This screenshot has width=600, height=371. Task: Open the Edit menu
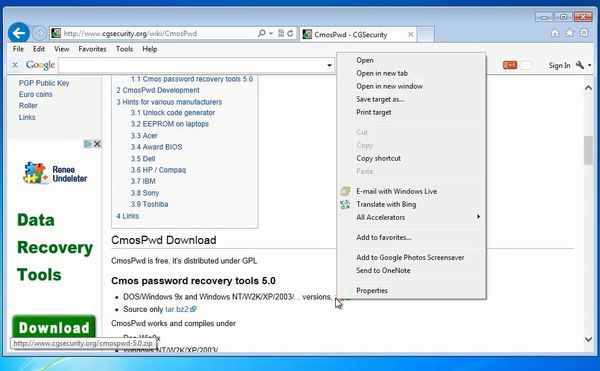point(39,49)
